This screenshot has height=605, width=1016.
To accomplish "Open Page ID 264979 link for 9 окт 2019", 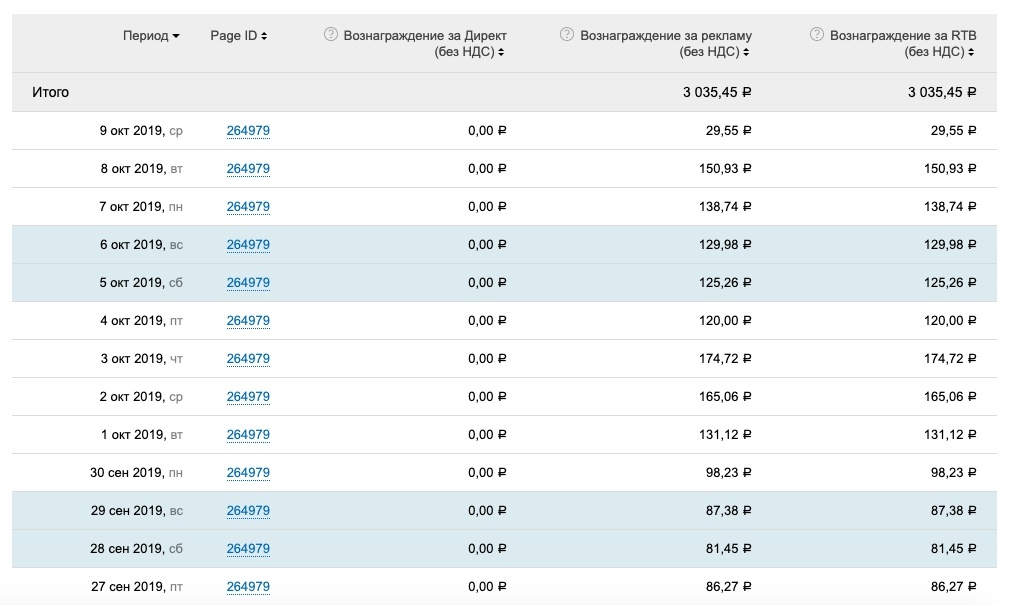I will (x=248, y=131).
